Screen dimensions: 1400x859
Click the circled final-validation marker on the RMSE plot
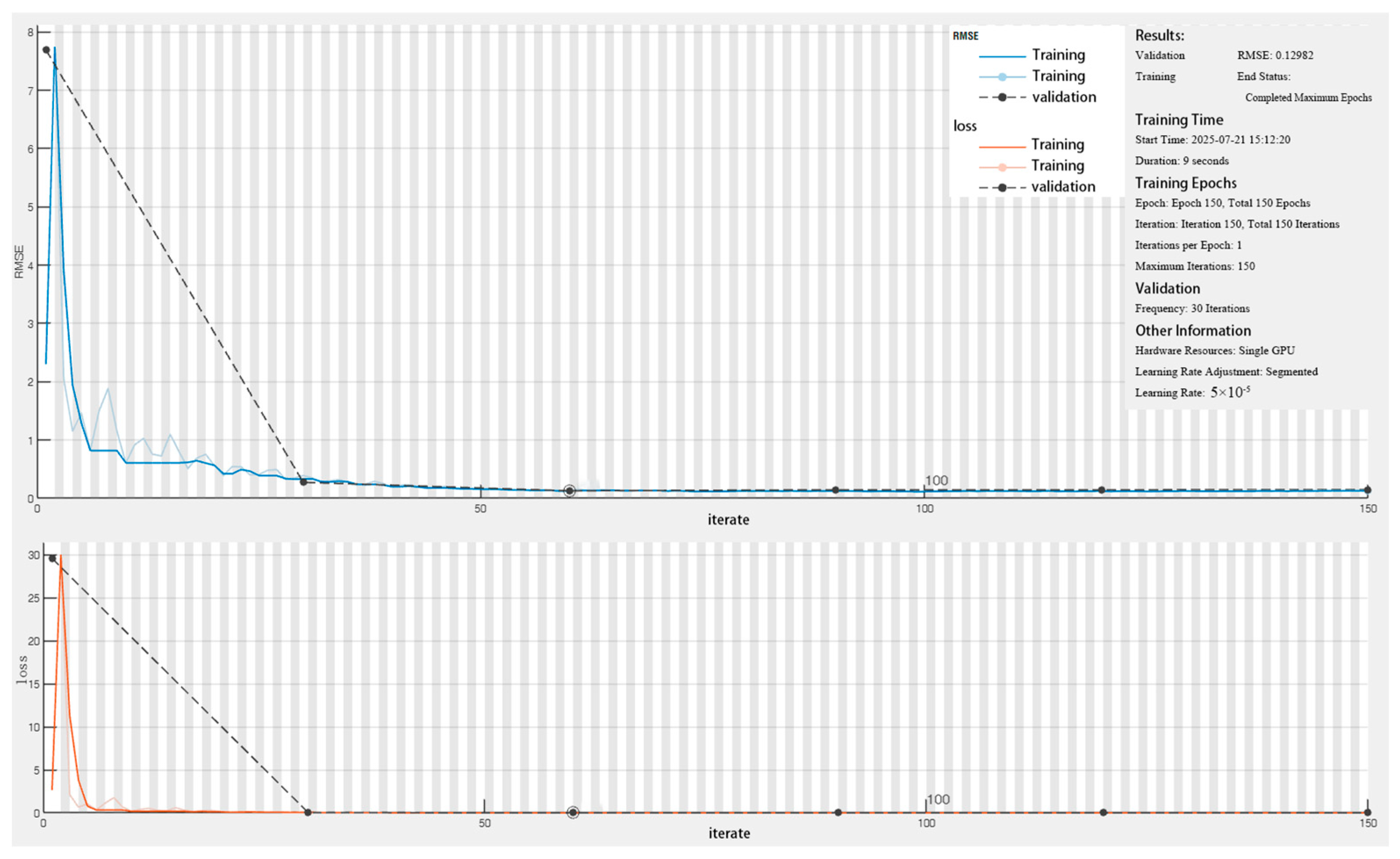(x=569, y=491)
